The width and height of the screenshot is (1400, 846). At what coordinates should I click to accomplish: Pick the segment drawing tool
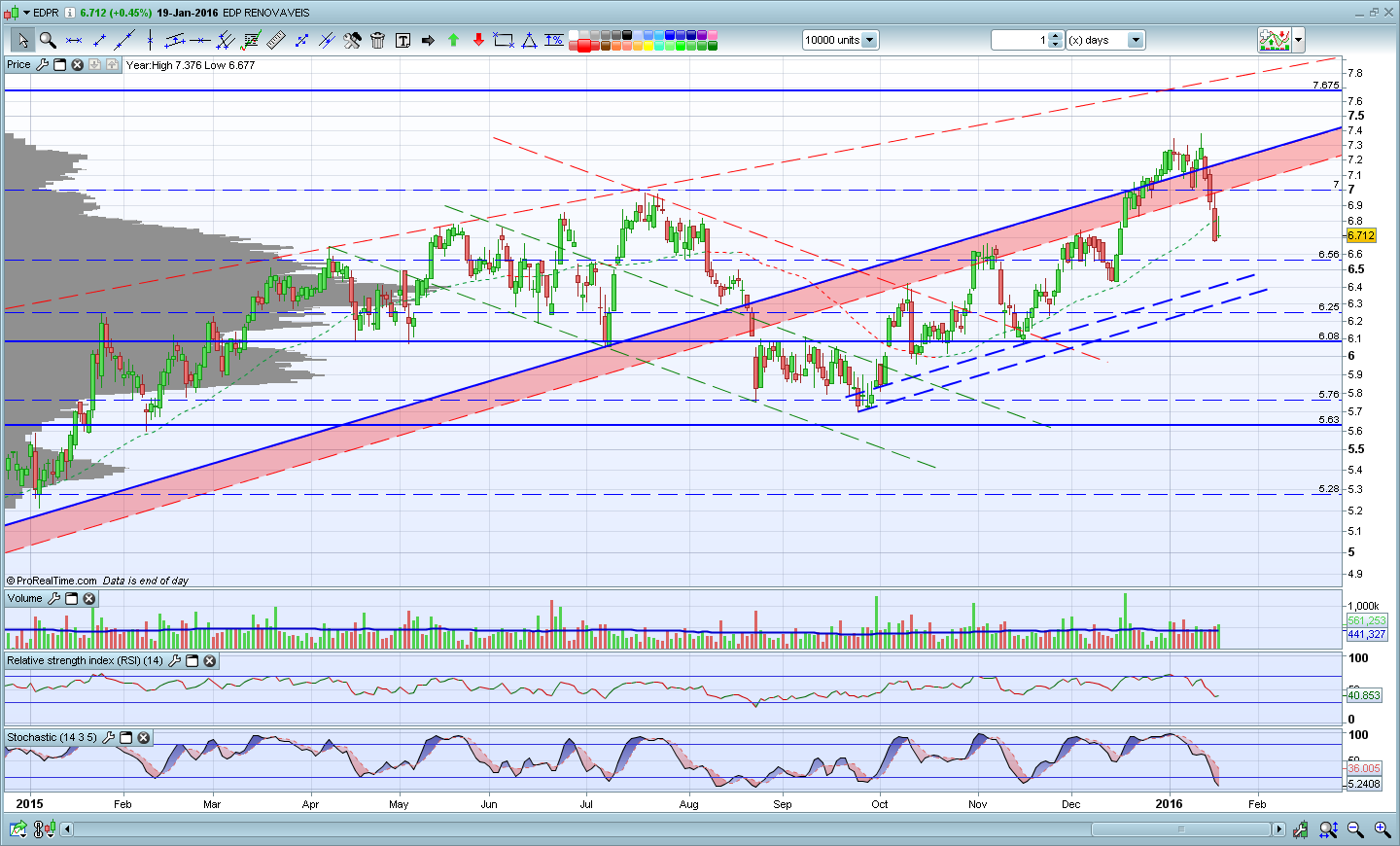pos(99,40)
